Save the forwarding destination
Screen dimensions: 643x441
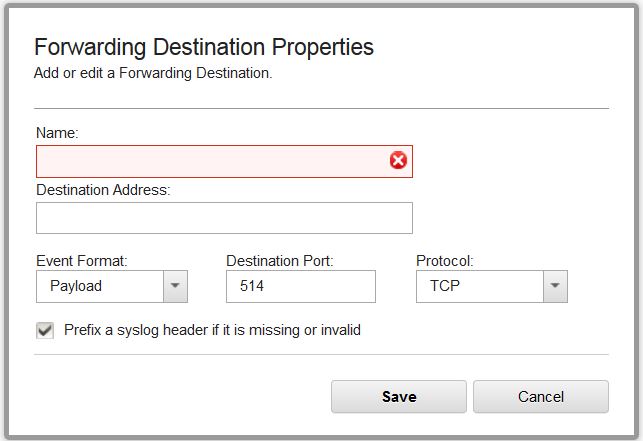[x=399, y=397]
